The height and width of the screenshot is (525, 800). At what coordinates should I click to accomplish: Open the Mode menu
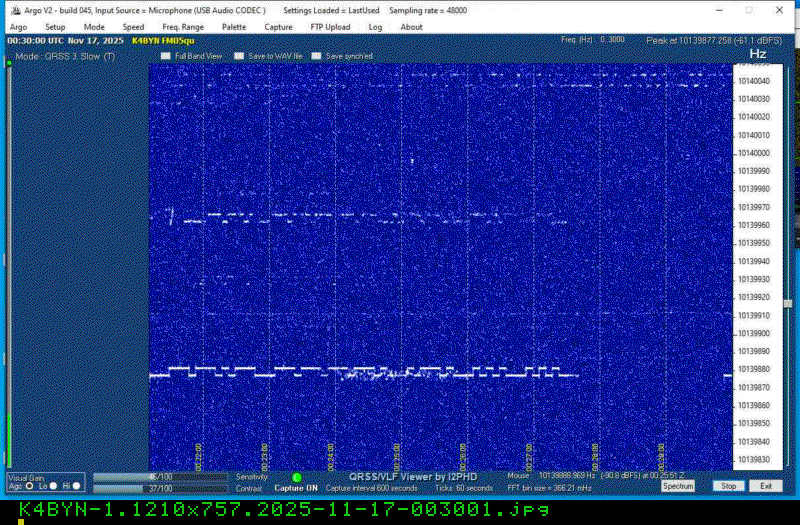(94, 27)
